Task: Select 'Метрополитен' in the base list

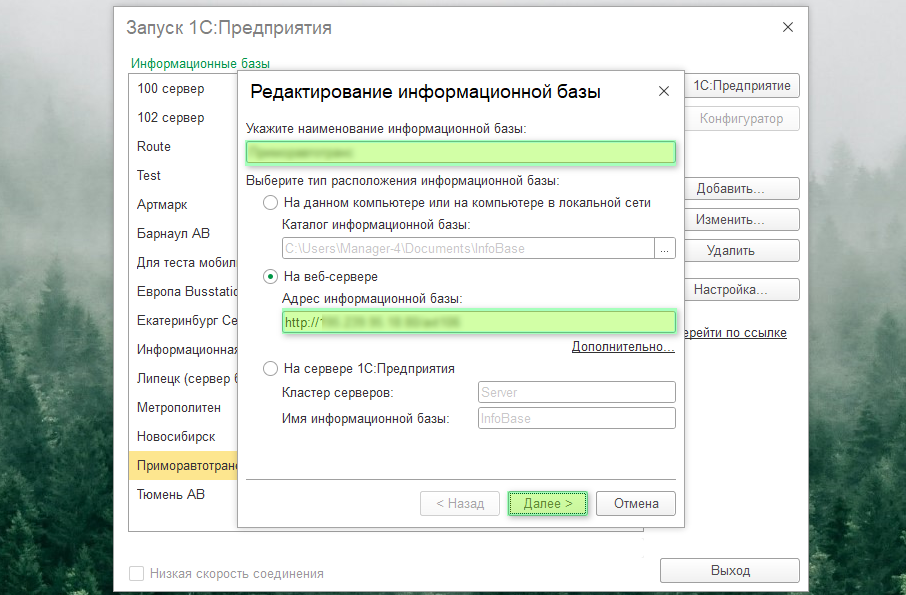Action: click(x=183, y=407)
